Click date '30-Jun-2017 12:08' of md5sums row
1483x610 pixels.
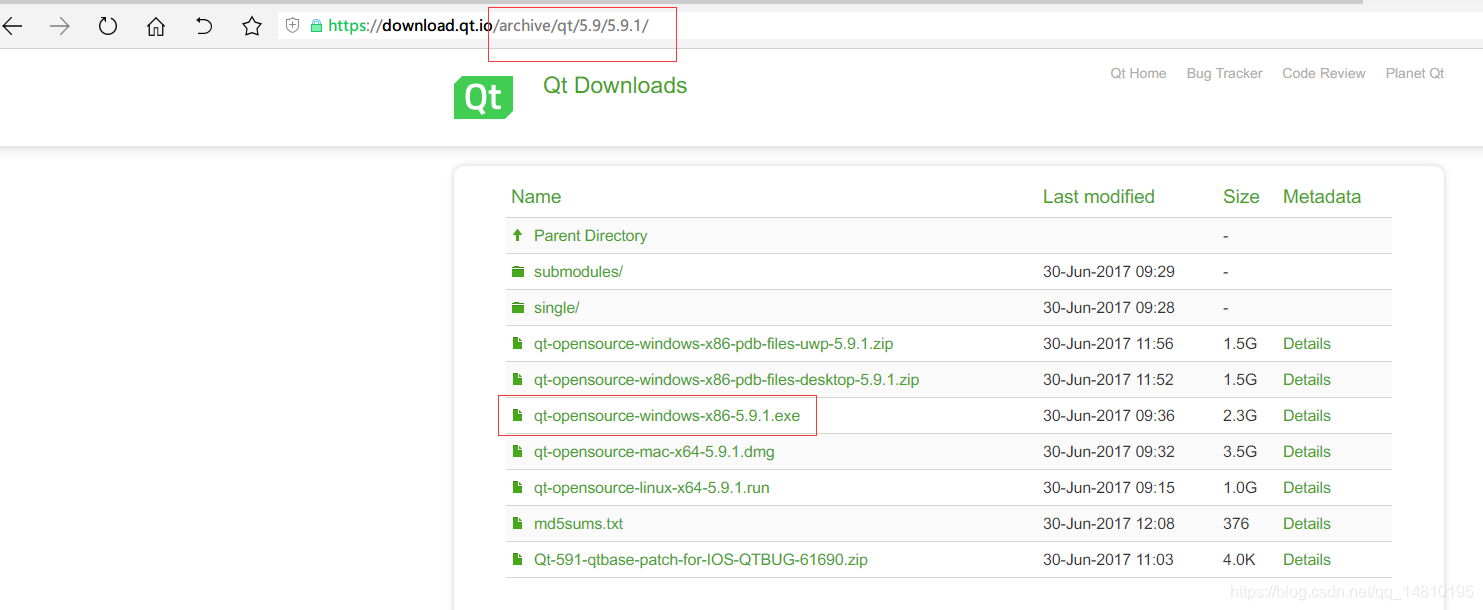coord(1108,524)
